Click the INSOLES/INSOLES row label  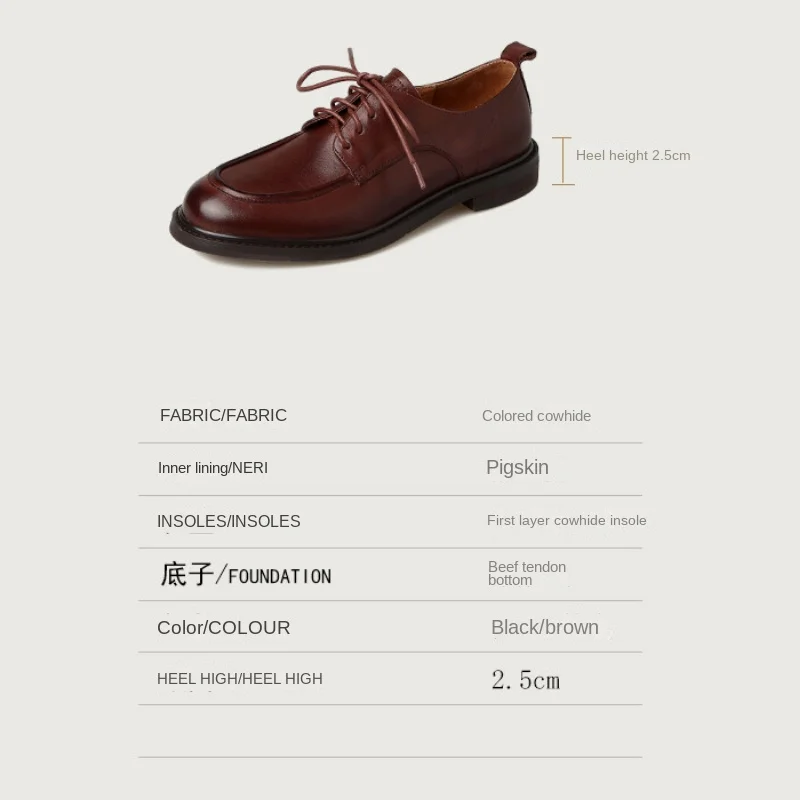click(229, 521)
